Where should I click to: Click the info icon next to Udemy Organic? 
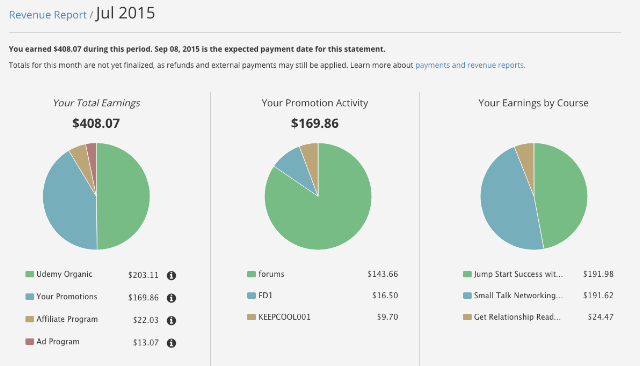pos(171,275)
